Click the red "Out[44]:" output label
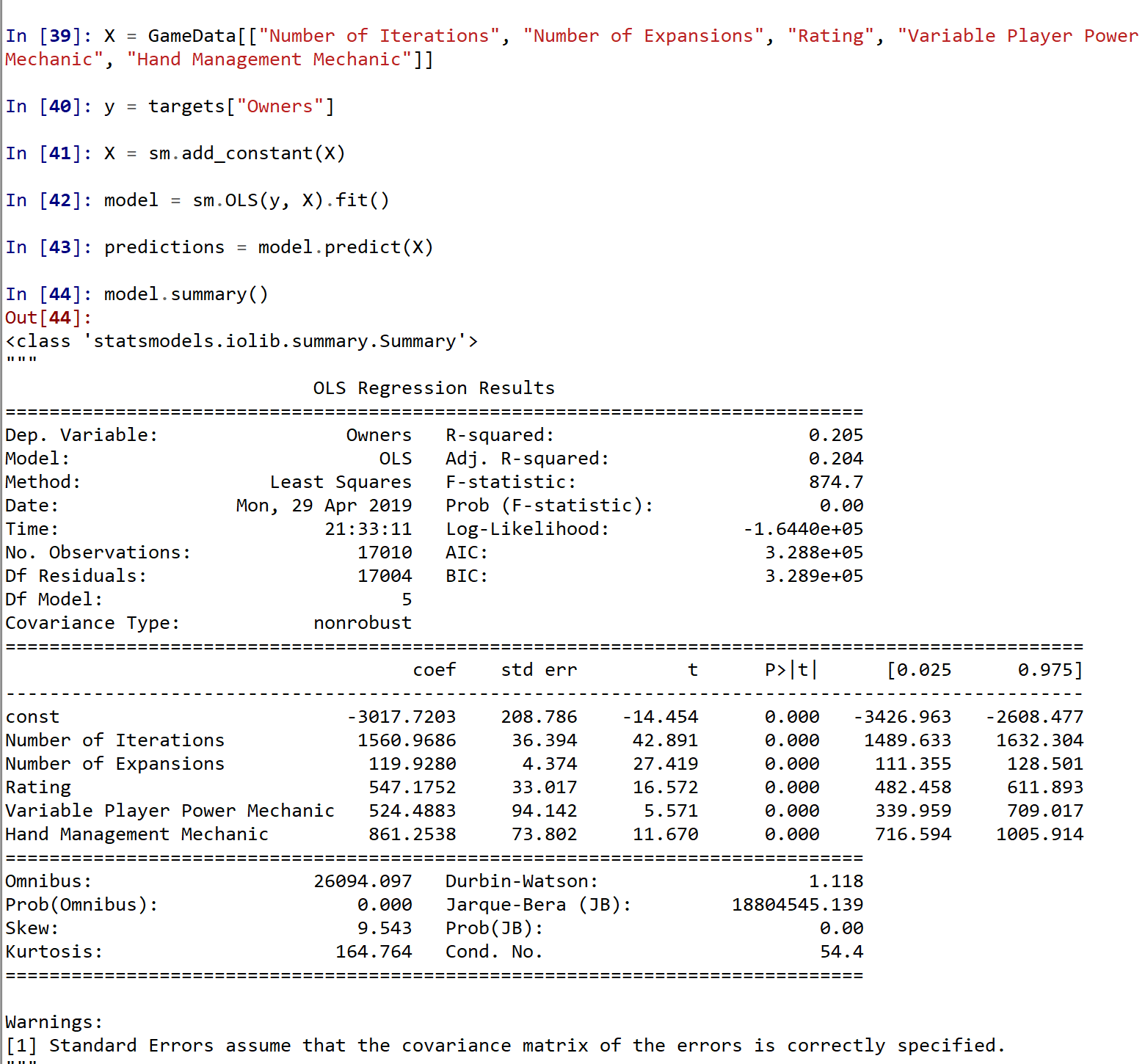Viewport: 1145px width, 1064px height. 49,318
